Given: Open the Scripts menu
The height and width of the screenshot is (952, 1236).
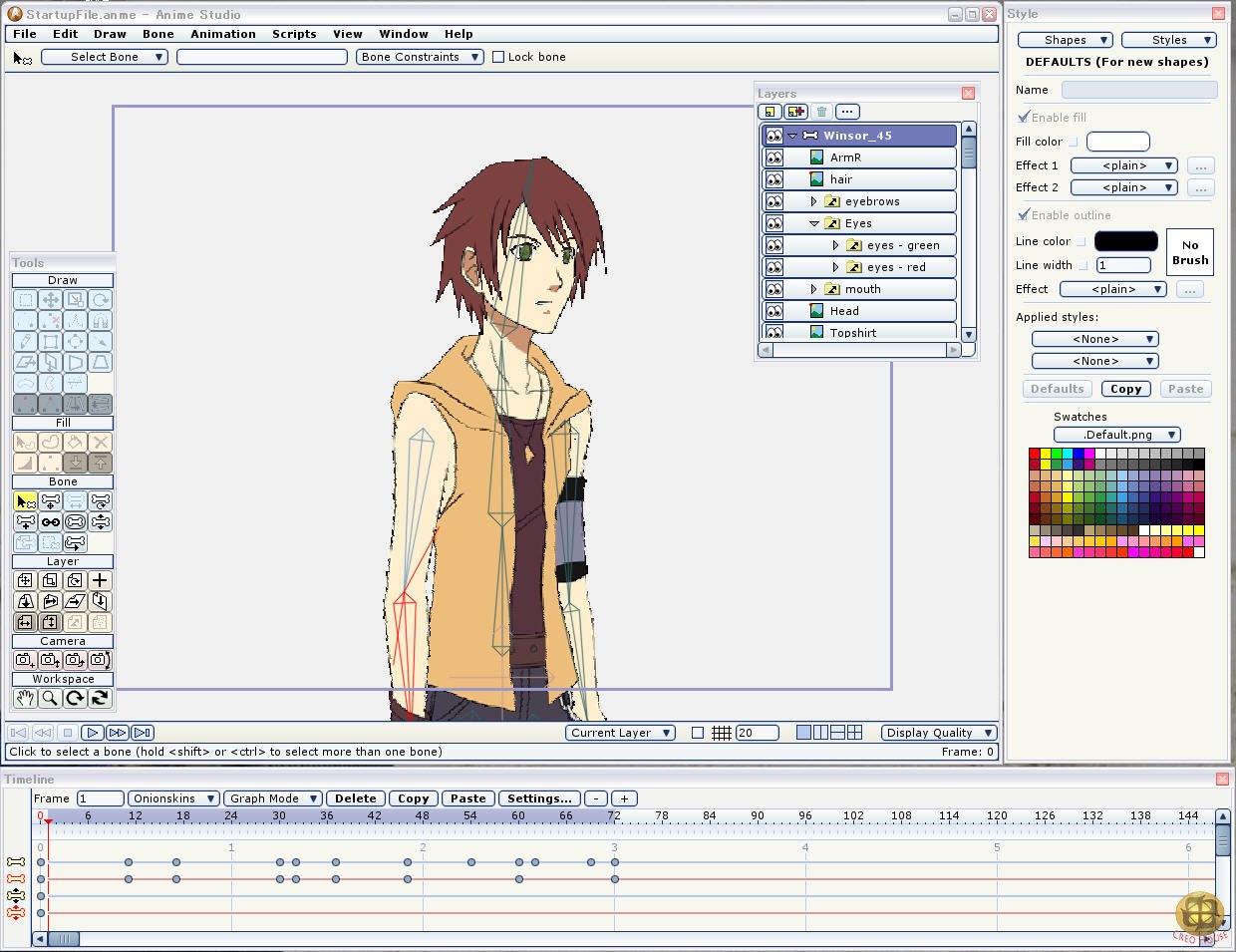Looking at the screenshot, I should (x=294, y=34).
